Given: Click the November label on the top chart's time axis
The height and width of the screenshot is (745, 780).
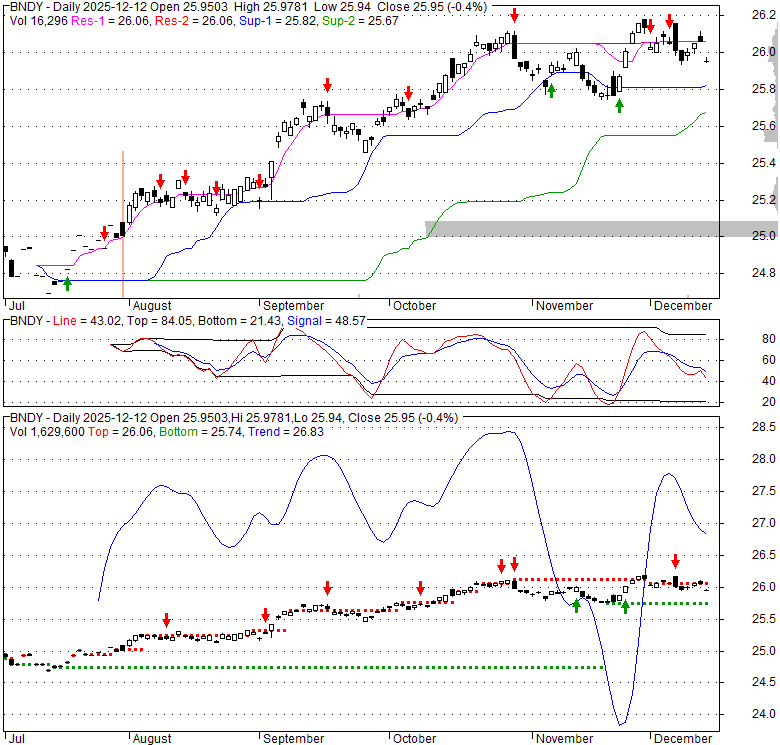Looking at the screenshot, I should point(565,305).
